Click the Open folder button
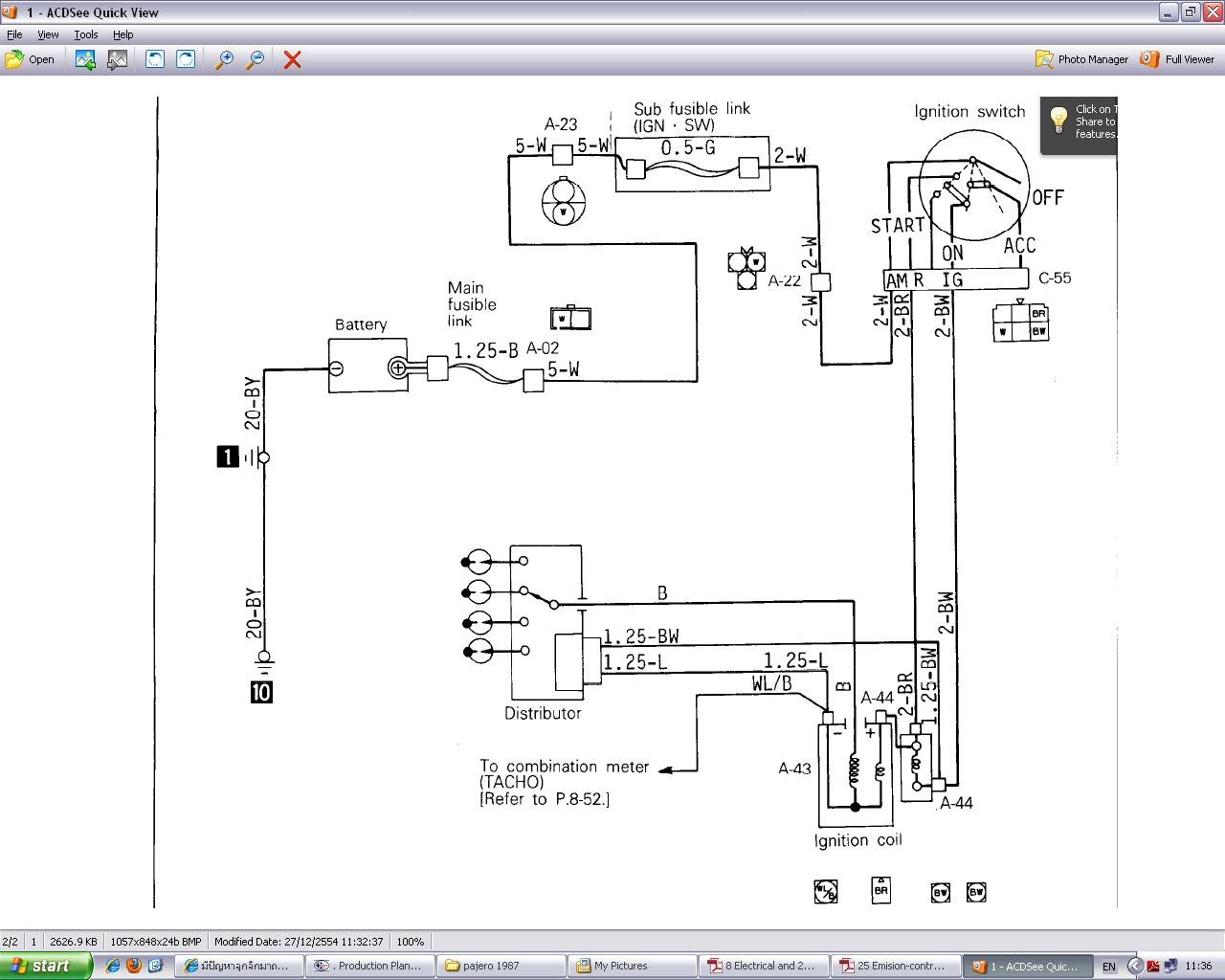 [x=30, y=59]
